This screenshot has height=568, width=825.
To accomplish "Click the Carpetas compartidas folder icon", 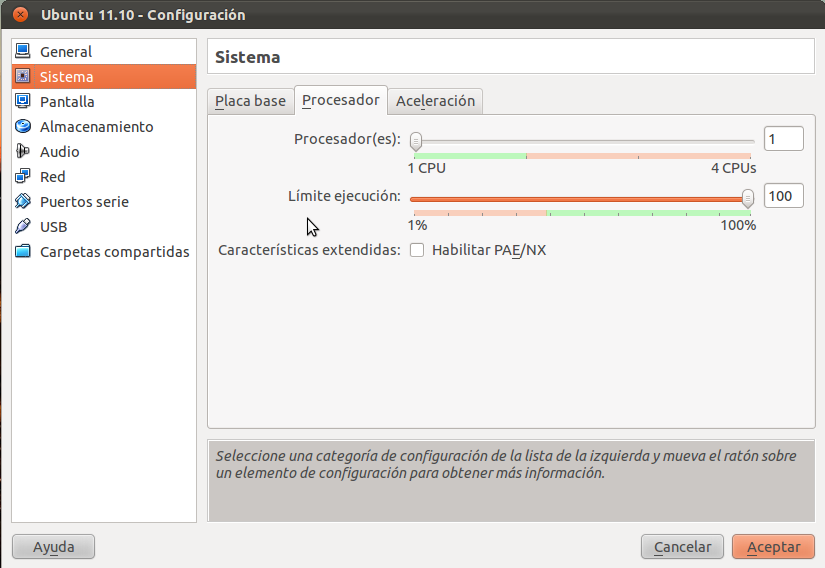I will click(23, 251).
